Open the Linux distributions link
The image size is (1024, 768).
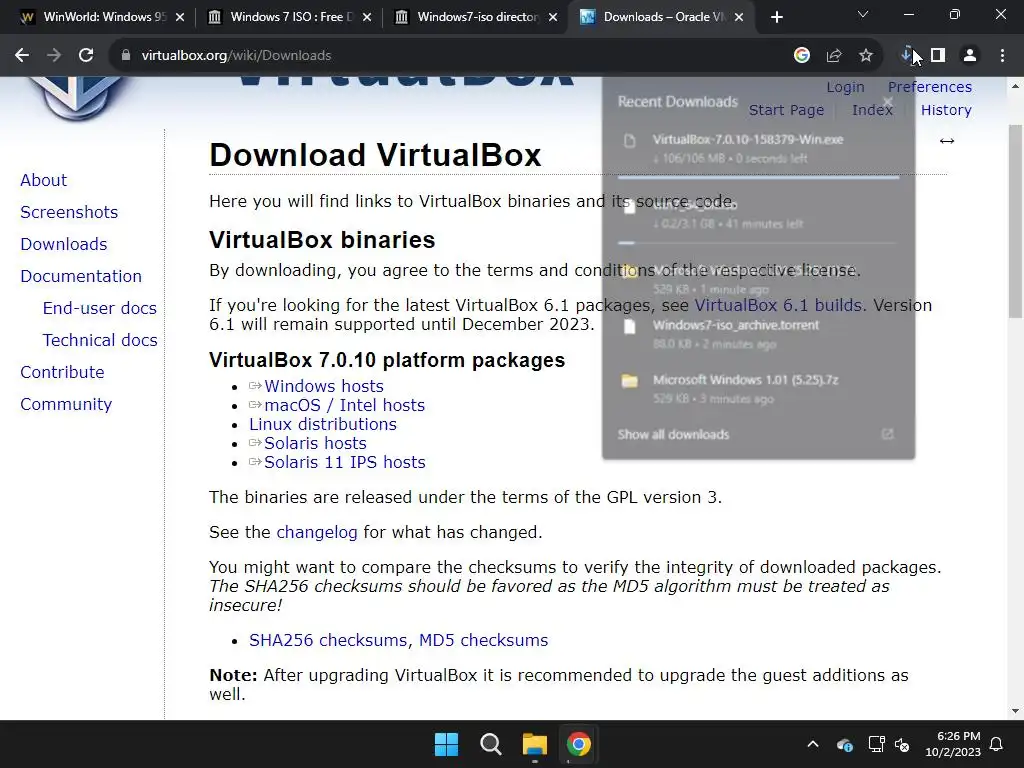tap(323, 424)
